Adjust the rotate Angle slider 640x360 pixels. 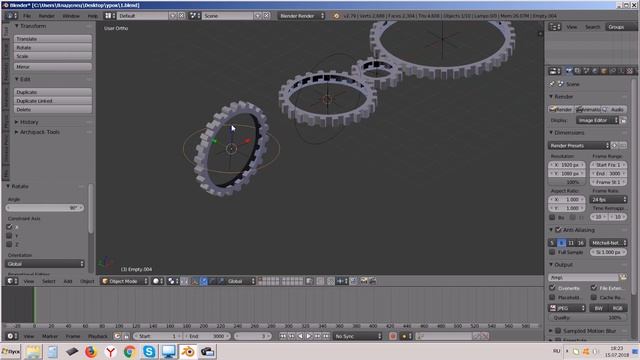(45, 208)
